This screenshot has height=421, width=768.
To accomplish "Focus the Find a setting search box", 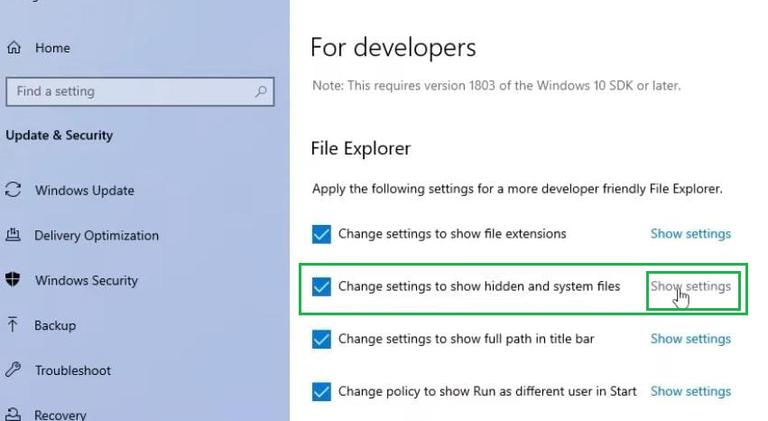I will coord(130,91).
